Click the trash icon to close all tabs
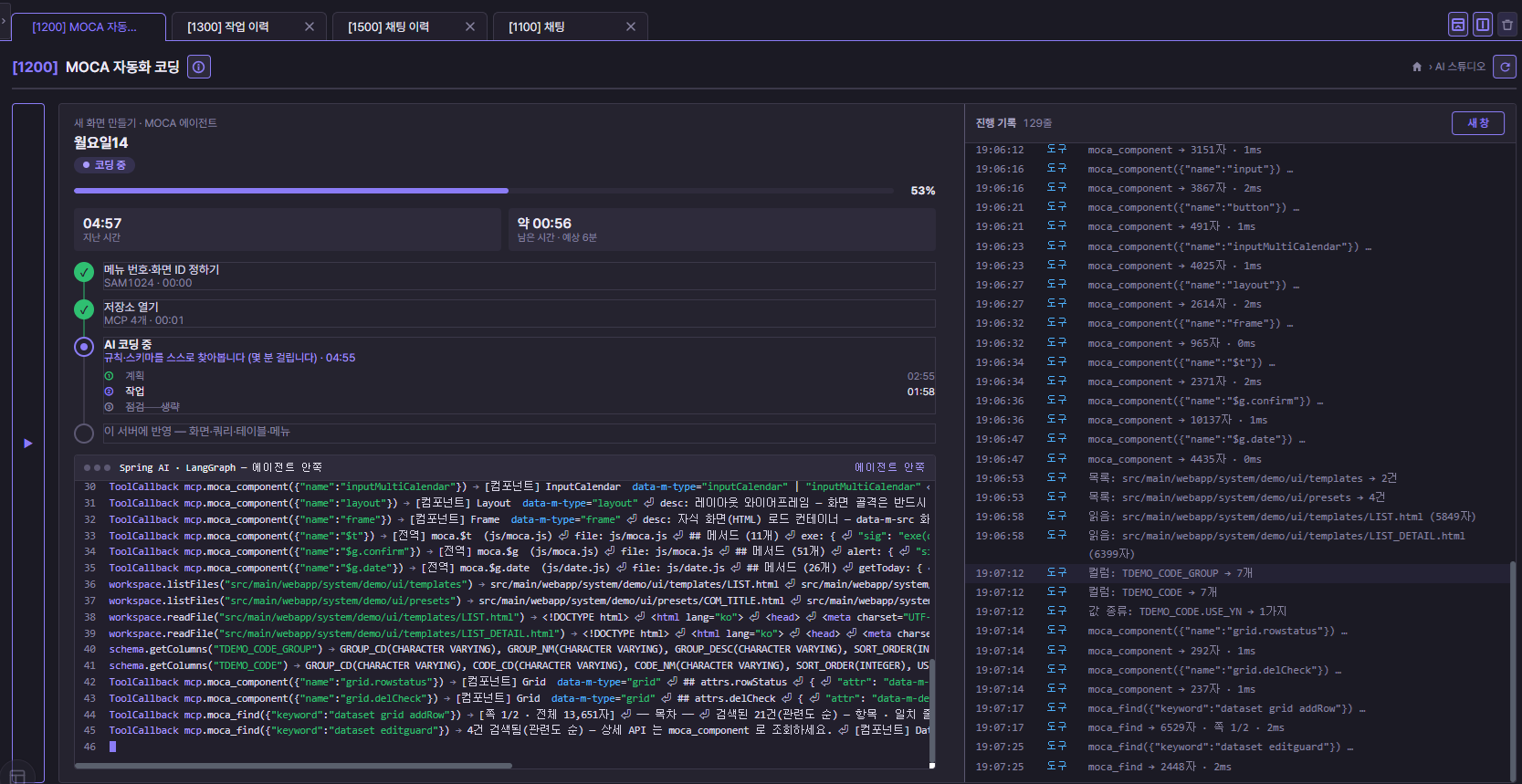The width and height of the screenshot is (1522, 784). (1507, 25)
